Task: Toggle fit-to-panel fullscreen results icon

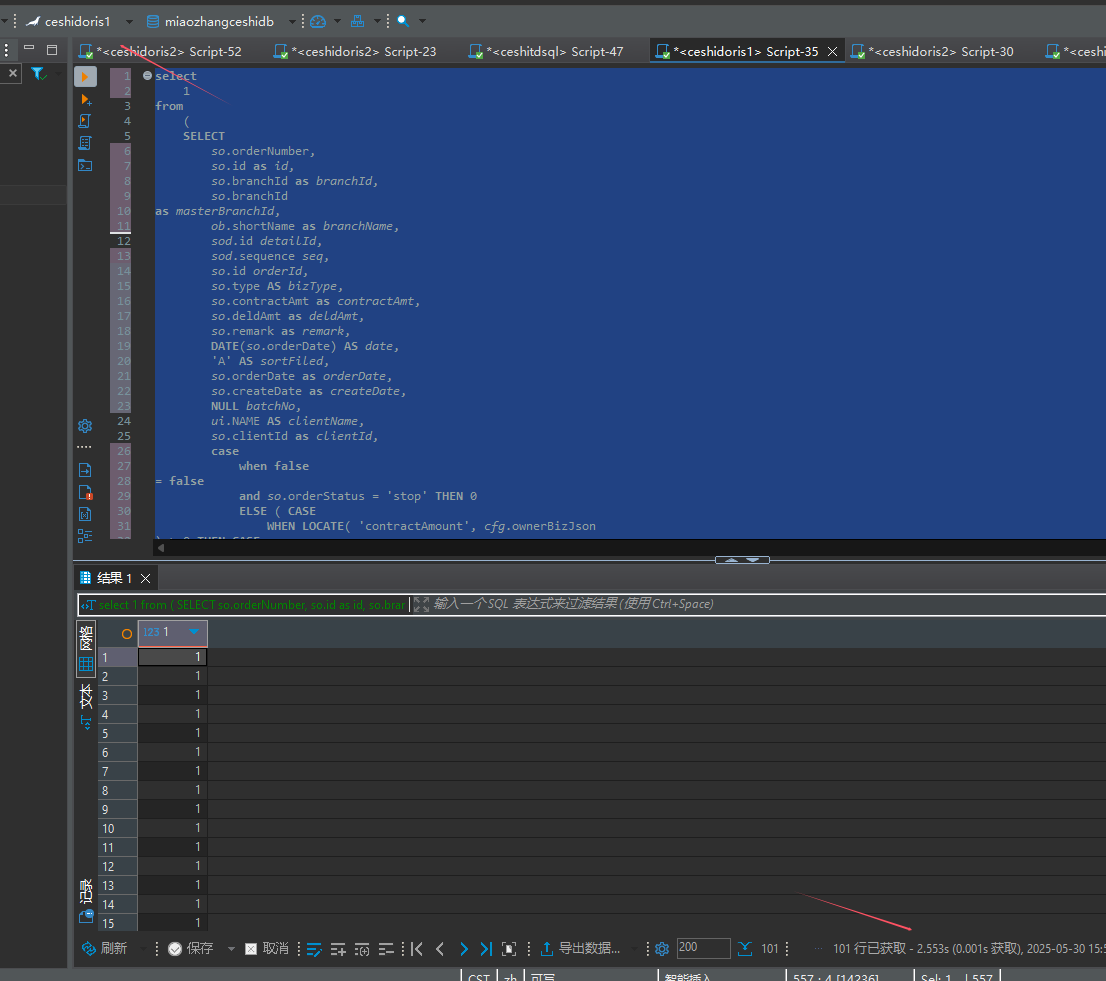Action: click(509, 949)
